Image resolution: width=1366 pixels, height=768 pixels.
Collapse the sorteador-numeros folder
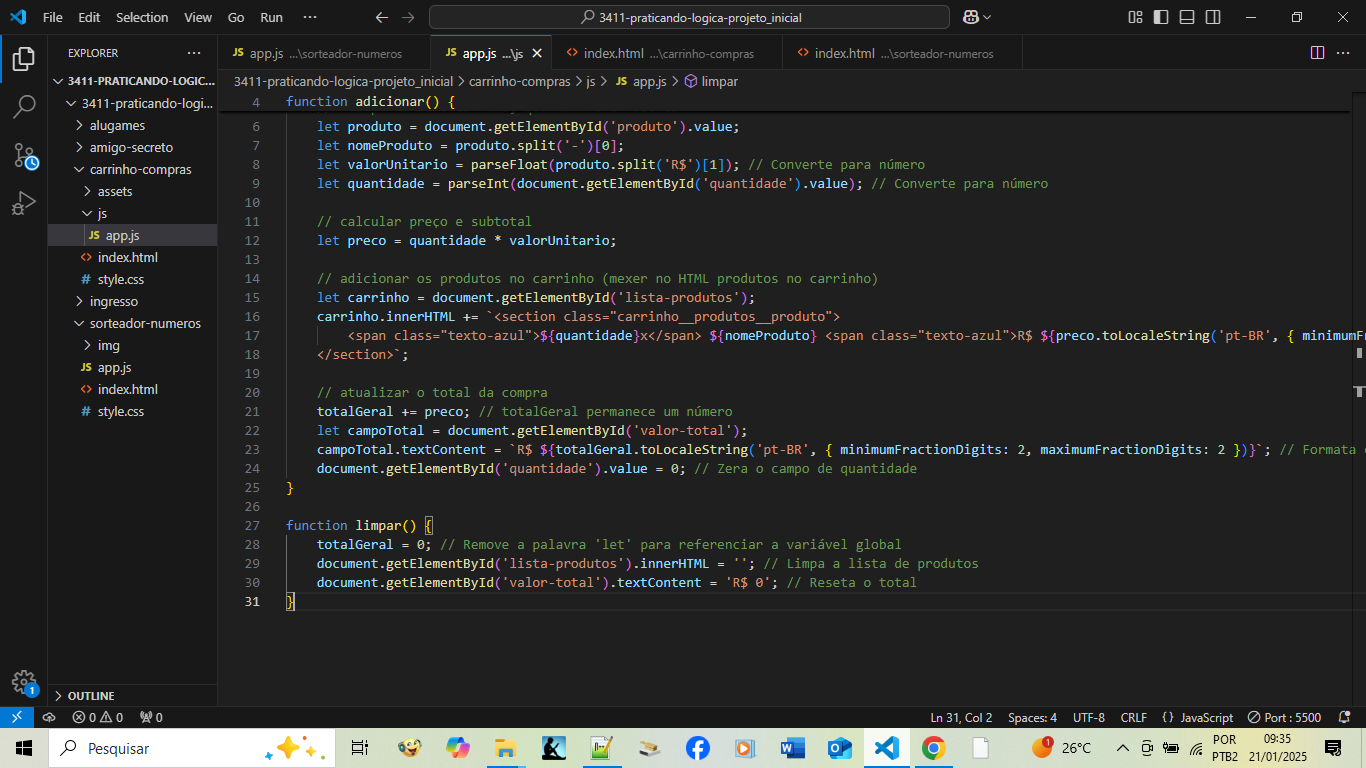133,323
